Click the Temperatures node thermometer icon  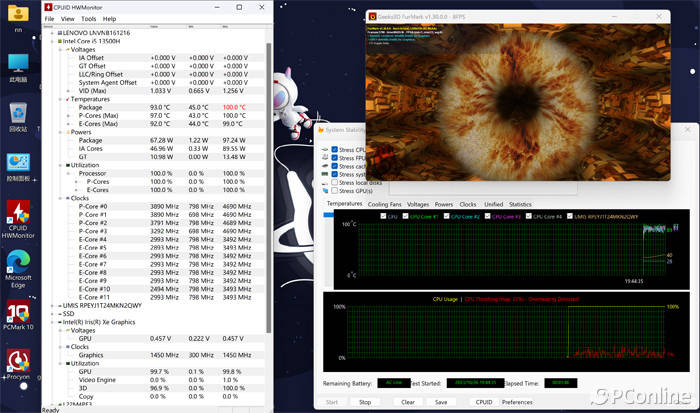[x=68, y=99]
